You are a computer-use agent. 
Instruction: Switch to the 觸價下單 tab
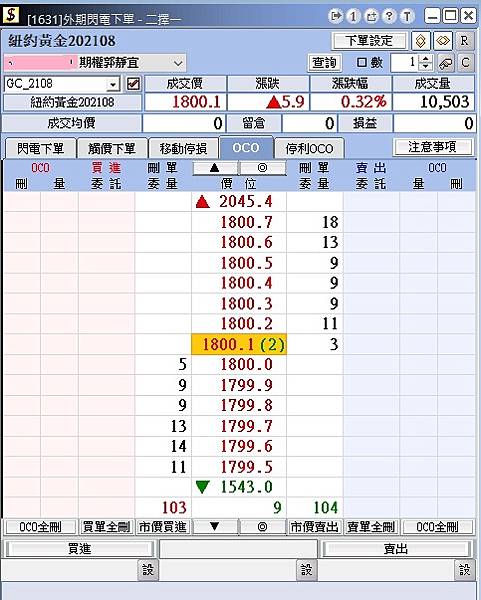112,148
